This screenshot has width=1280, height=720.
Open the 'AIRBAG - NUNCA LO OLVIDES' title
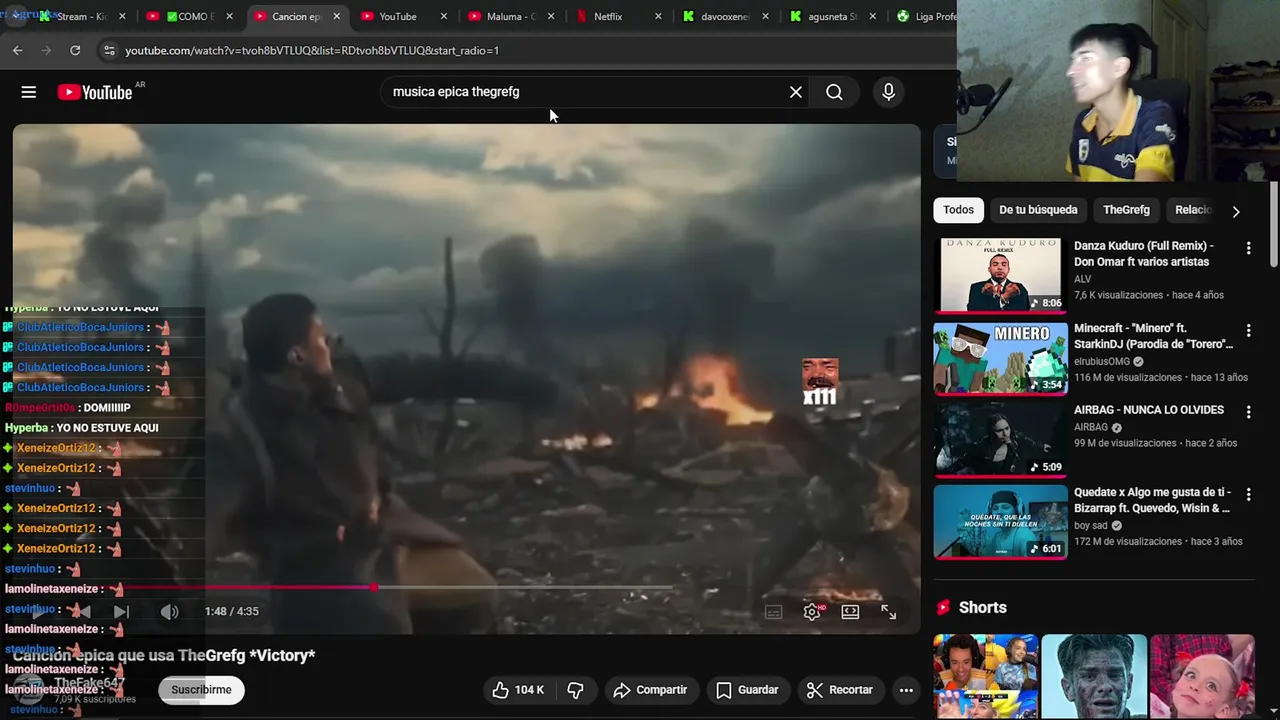pyautogui.click(x=1149, y=410)
